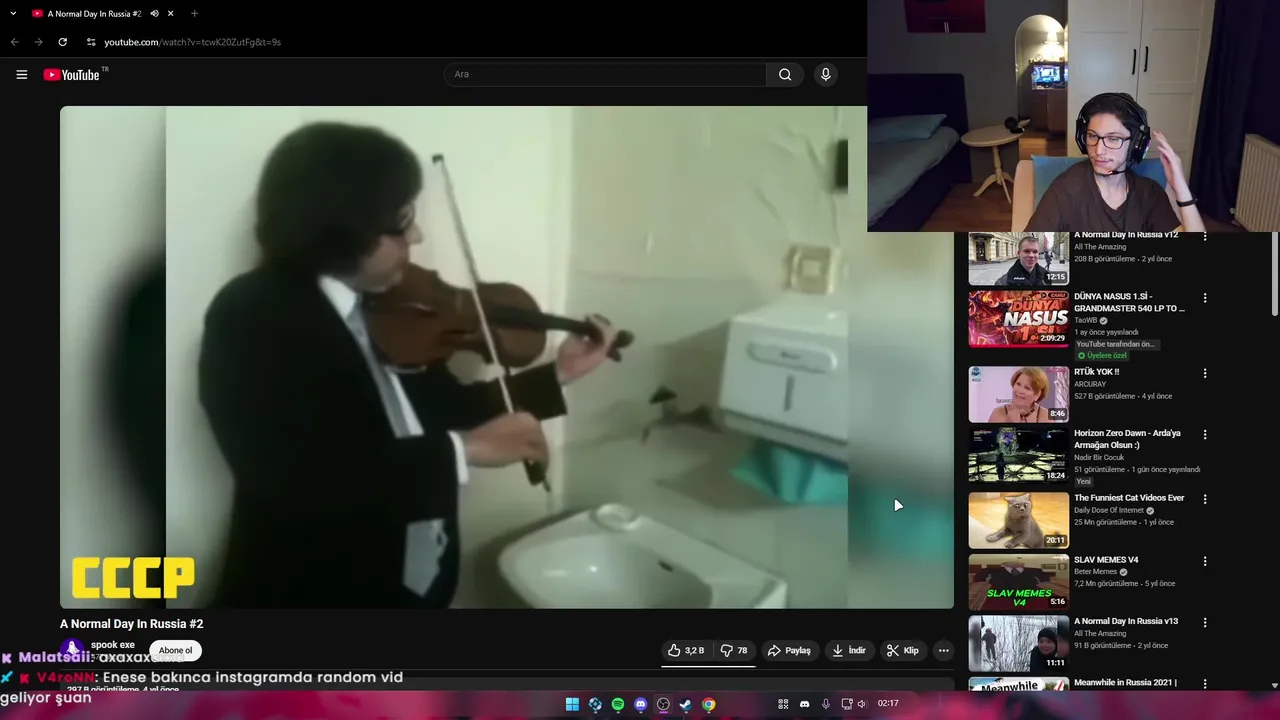This screenshot has height=720, width=1280.
Task: Open the ARCURAY channel name
Action: click(x=1090, y=384)
